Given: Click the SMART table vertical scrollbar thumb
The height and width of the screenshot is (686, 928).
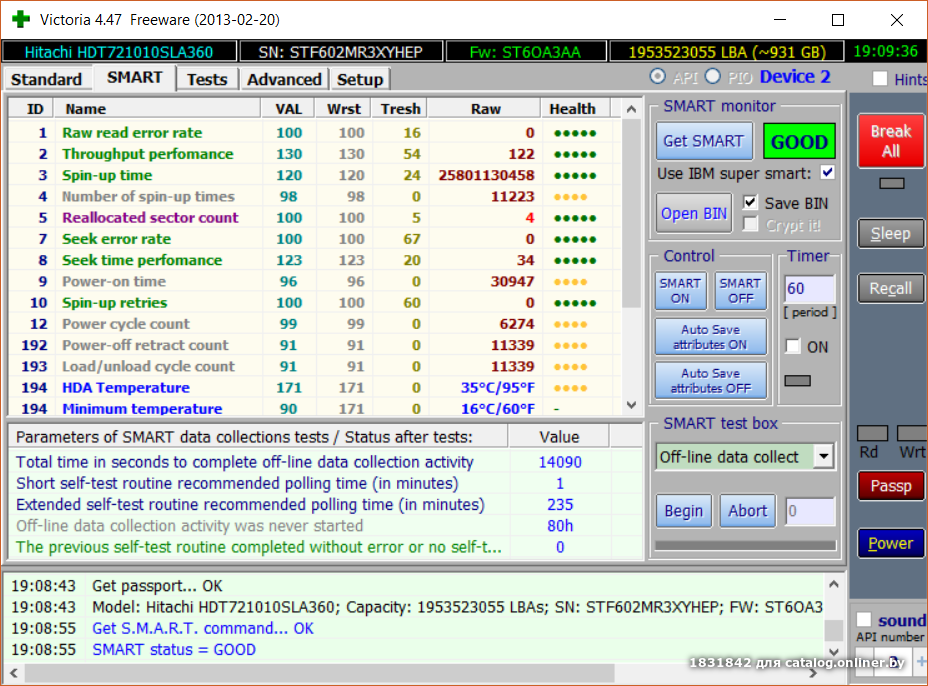Looking at the screenshot, I should [x=631, y=213].
